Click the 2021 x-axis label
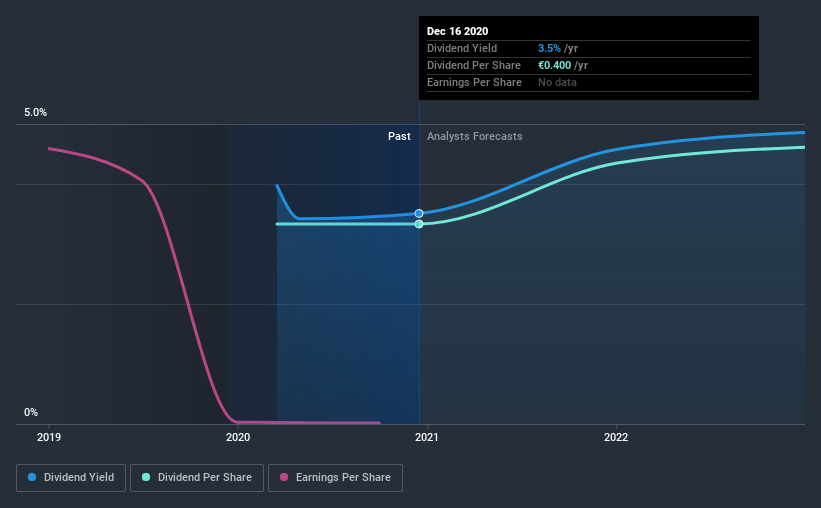Viewport: 821px width, 508px height. (427, 437)
